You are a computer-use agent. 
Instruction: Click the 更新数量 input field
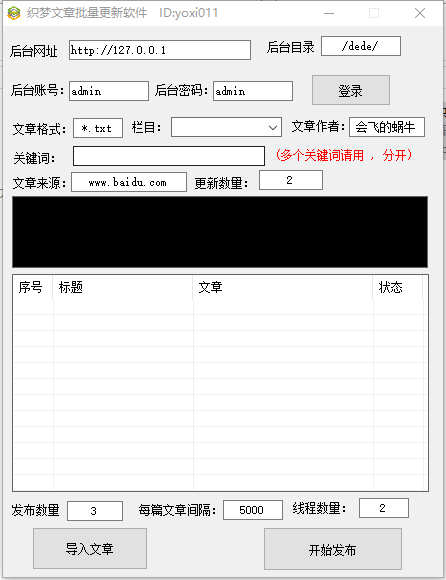coord(291,180)
